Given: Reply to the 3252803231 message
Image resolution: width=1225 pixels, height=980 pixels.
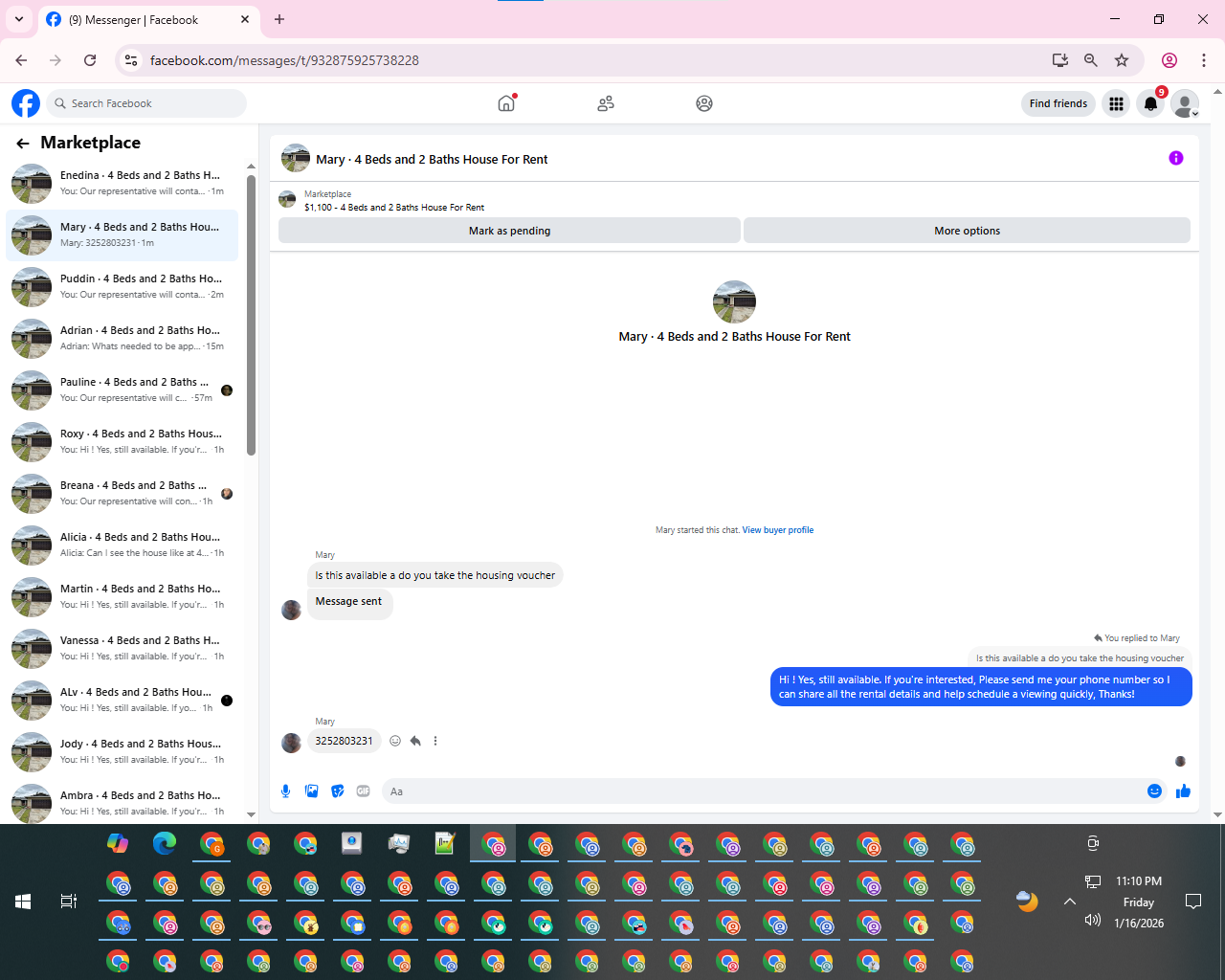Looking at the screenshot, I should pyautogui.click(x=415, y=741).
